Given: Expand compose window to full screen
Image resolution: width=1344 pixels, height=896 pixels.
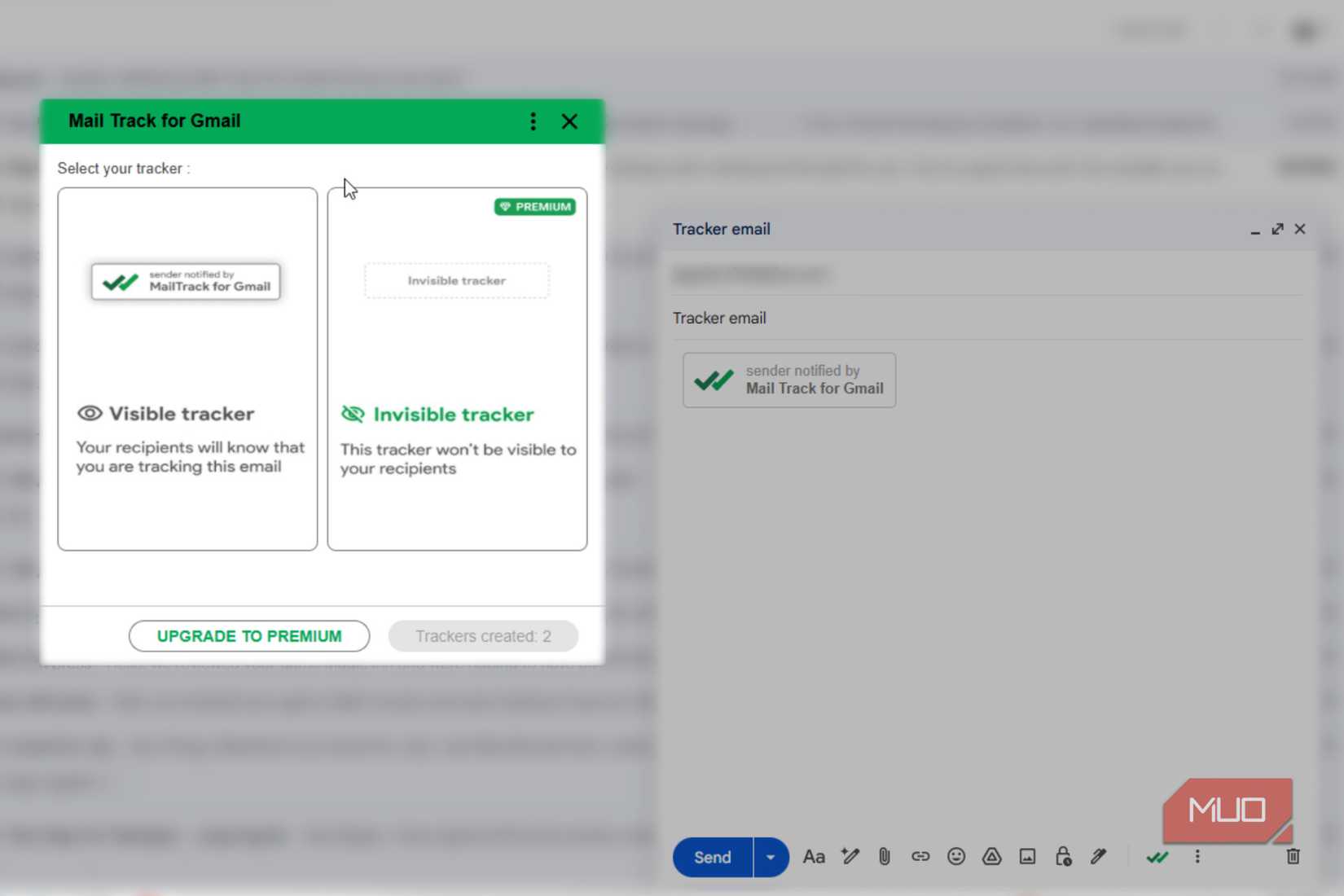Looking at the screenshot, I should (x=1277, y=229).
